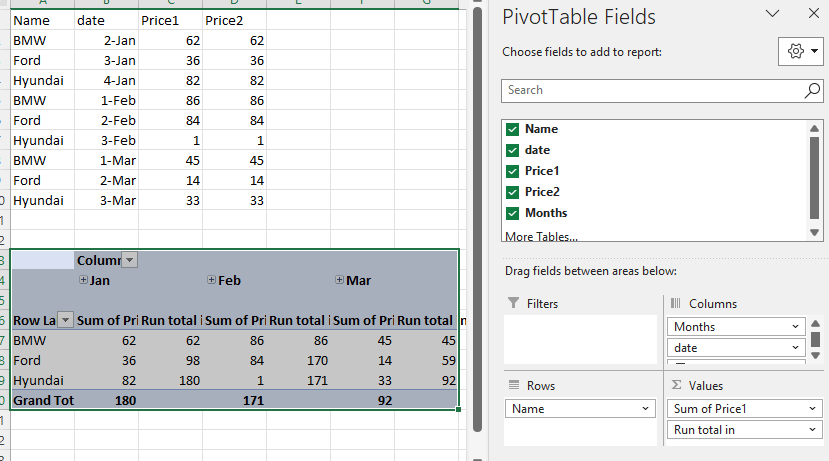Select the 1-Feb date cell
Image resolution: width=829 pixels, height=461 pixels.
[106, 101]
